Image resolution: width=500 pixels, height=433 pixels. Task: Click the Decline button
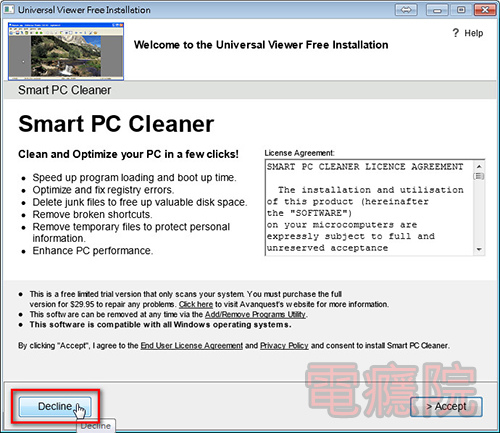click(55, 407)
